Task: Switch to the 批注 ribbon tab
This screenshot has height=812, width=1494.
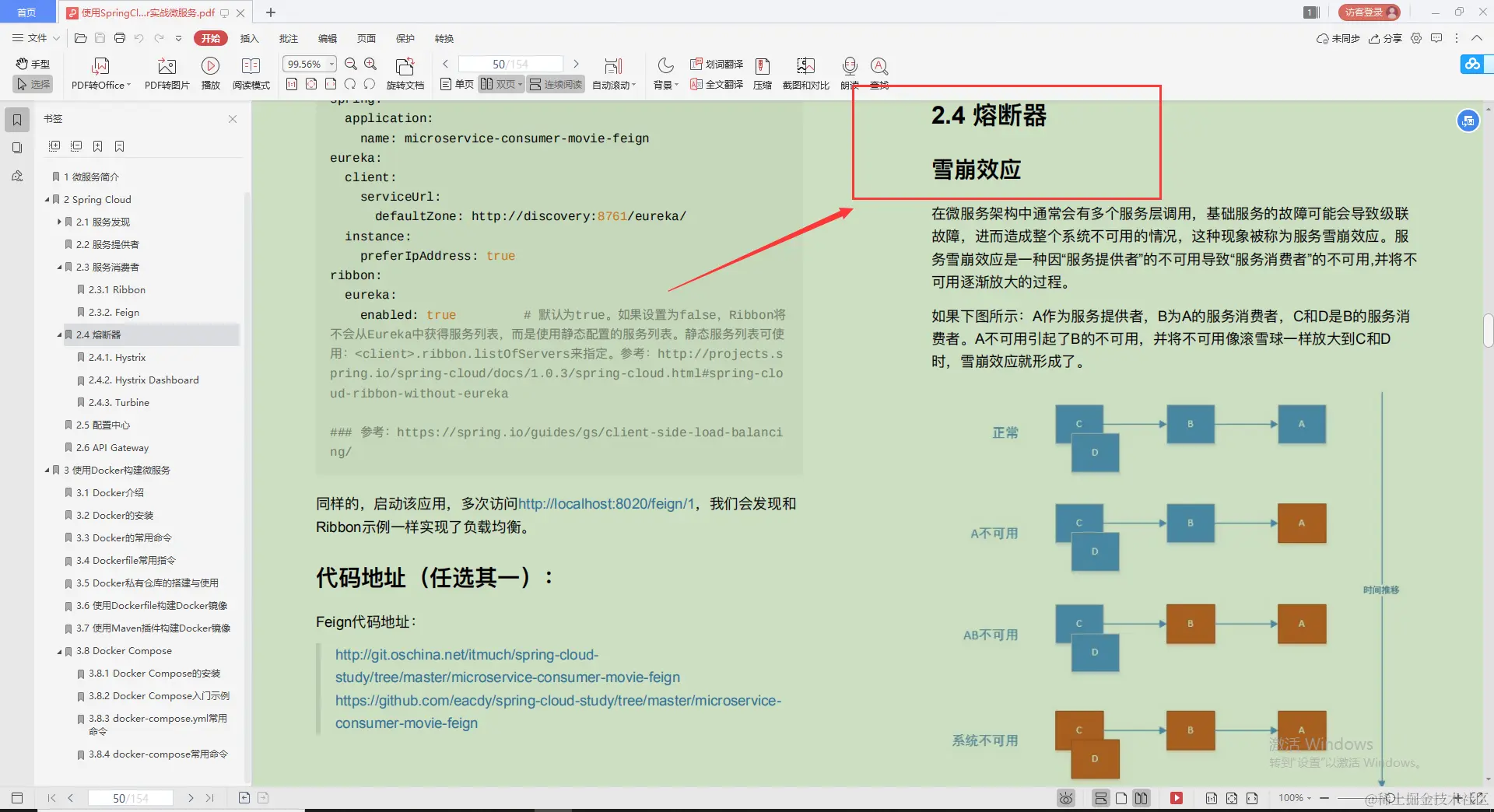Action: point(289,38)
